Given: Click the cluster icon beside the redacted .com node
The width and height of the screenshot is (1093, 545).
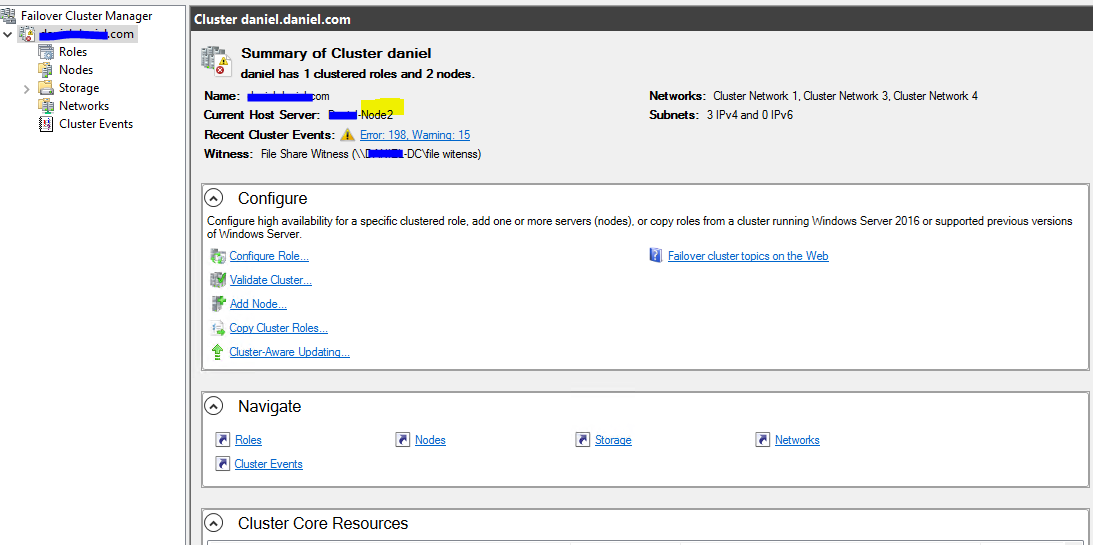Looking at the screenshot, I should pyautogui.click(x=27, y=33).
